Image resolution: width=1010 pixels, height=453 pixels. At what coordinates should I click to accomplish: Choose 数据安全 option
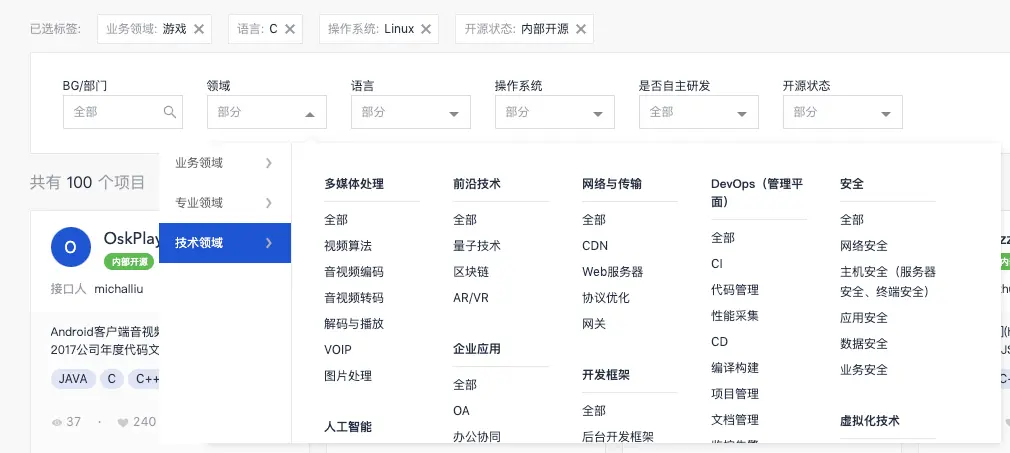pyautogui.click(x=864, y=343)
